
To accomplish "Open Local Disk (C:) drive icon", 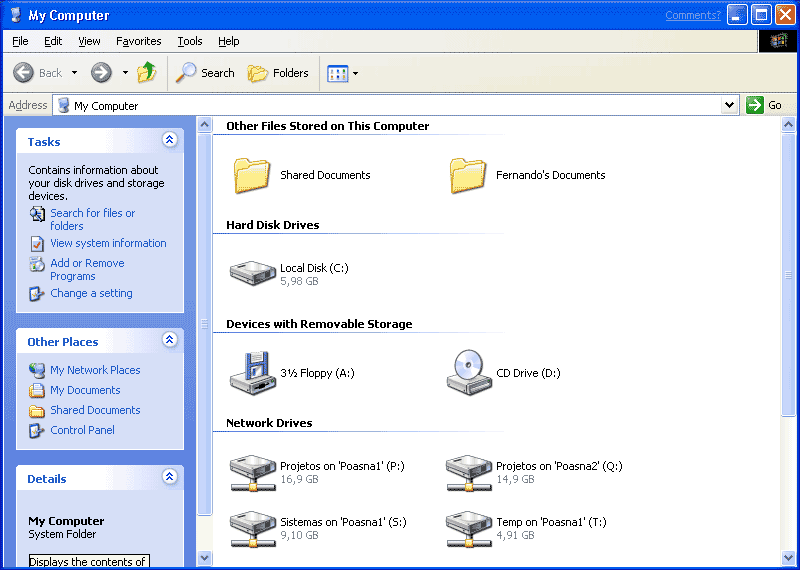I will tap(252, 274).
